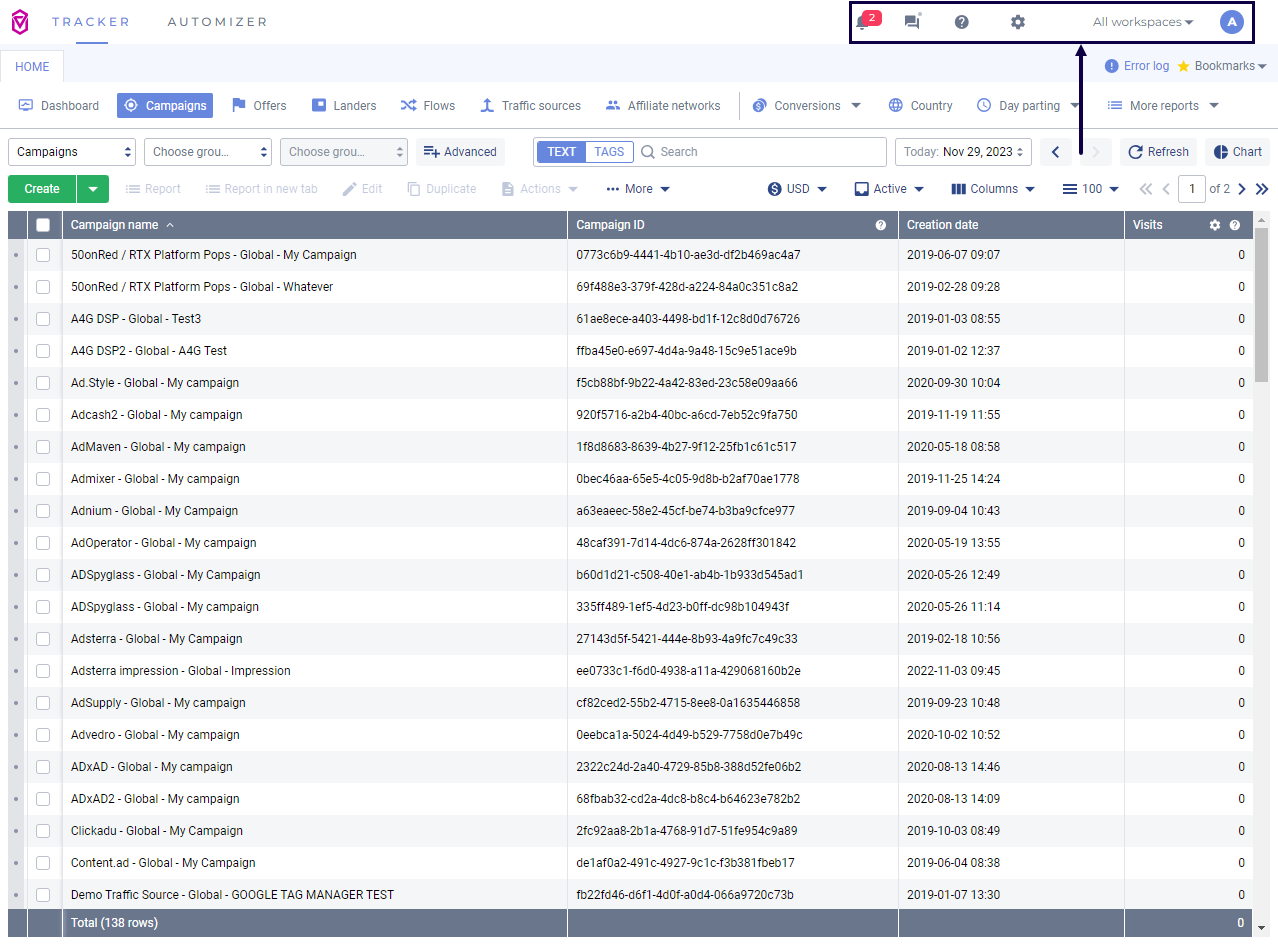This screenshot has height=945, width=1278.
Task: Go to the next page arrow
Action: [x=1242, y=189]
